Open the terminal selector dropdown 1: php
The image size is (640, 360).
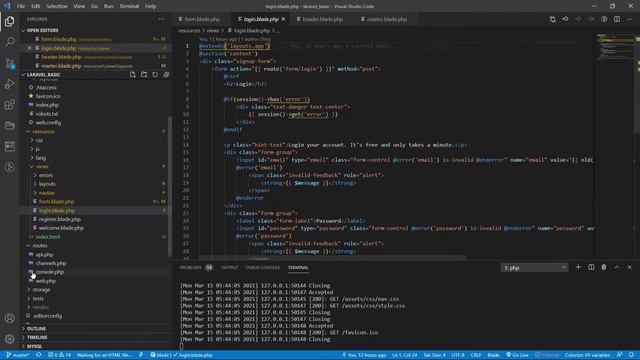click(x=534, y=268)
